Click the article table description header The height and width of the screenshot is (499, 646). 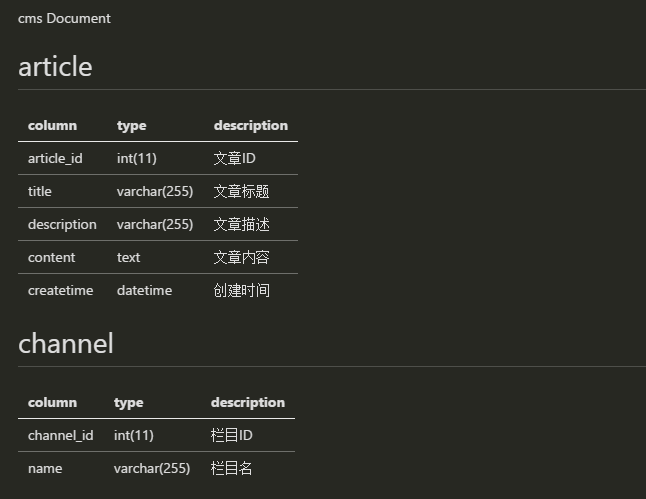[250, 125]
